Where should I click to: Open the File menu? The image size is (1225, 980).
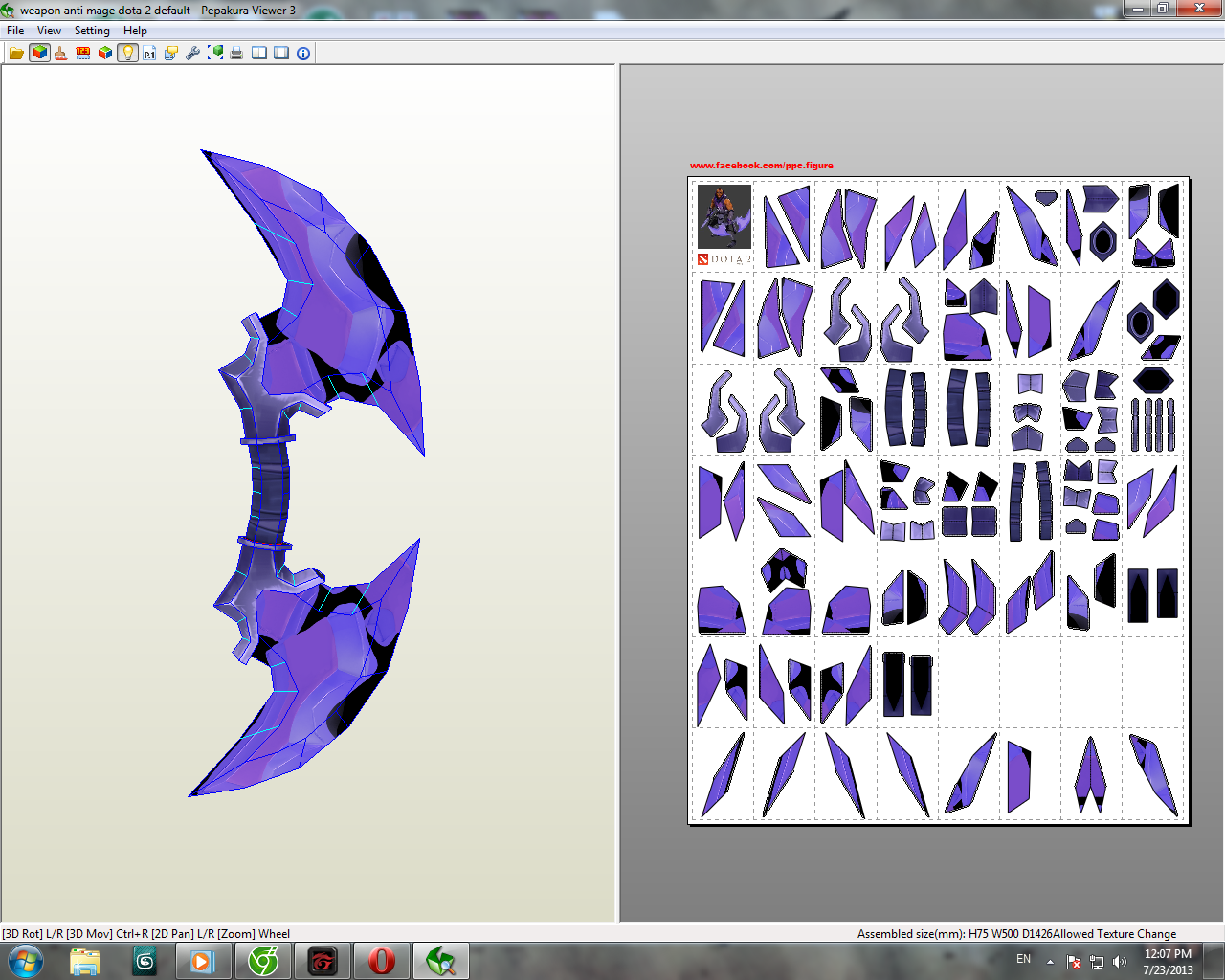(15, 31)
